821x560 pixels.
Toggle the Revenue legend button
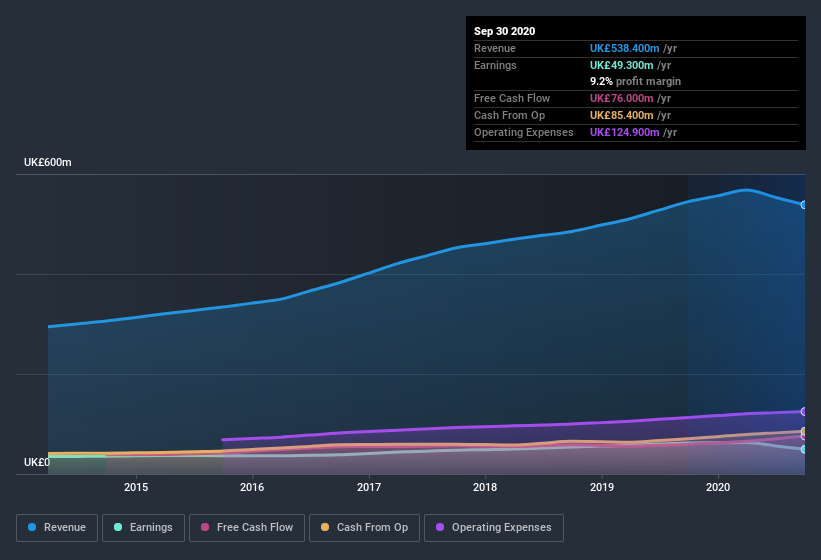tap(57, 528)
